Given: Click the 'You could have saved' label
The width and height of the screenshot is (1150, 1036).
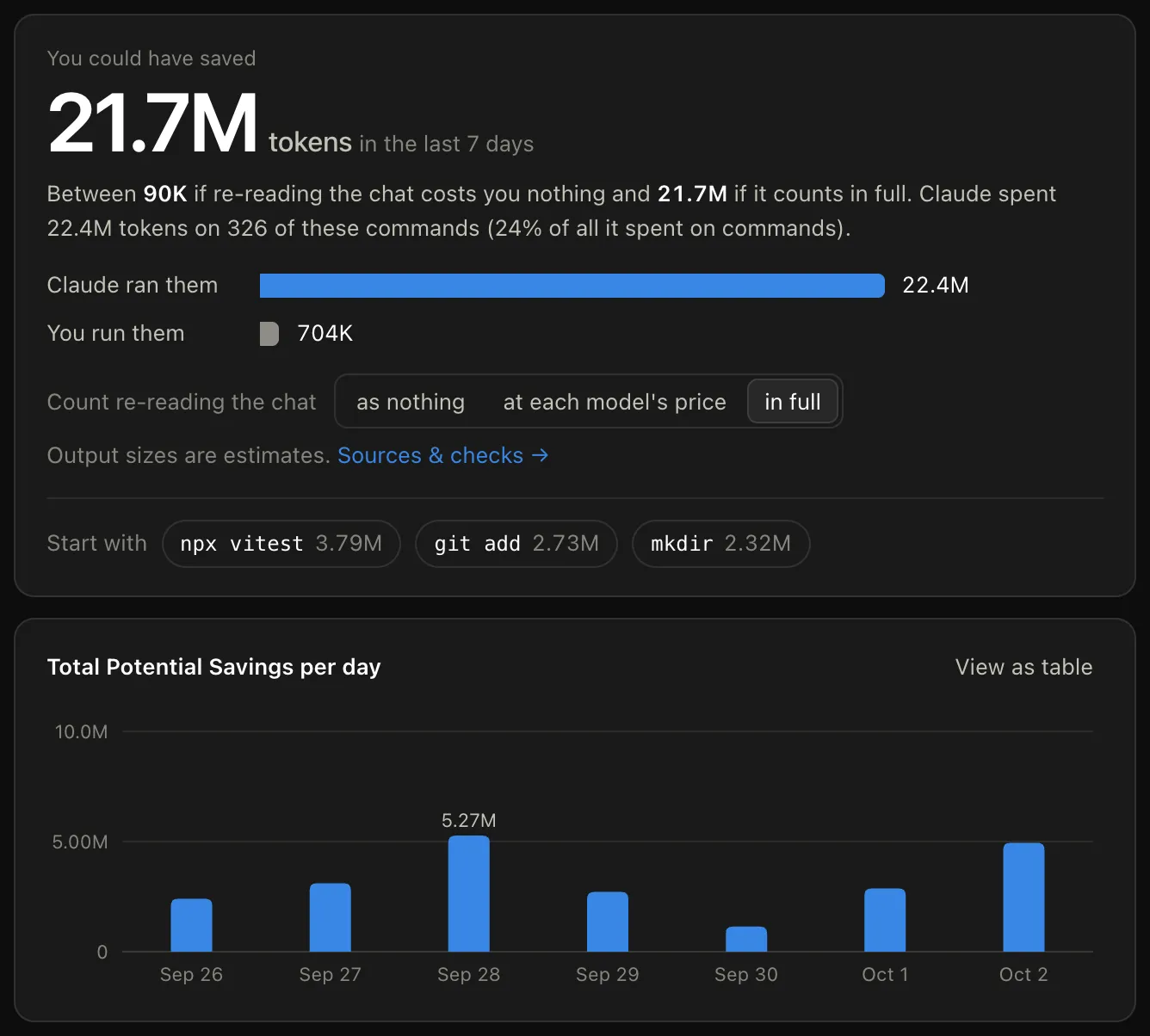Looking at the screenshot, I should click(151, 59).
